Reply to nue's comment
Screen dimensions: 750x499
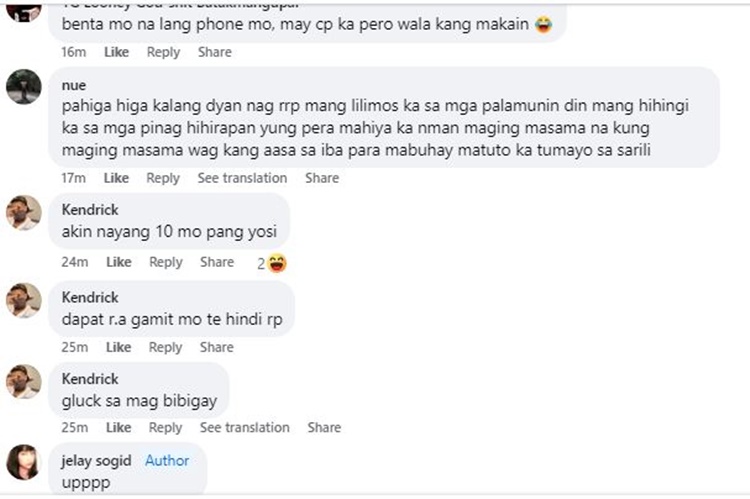163,178
